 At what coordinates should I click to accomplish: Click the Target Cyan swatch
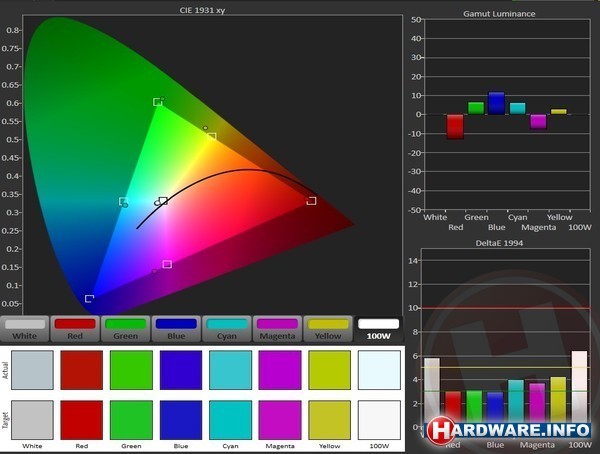[x=230, y=420]
